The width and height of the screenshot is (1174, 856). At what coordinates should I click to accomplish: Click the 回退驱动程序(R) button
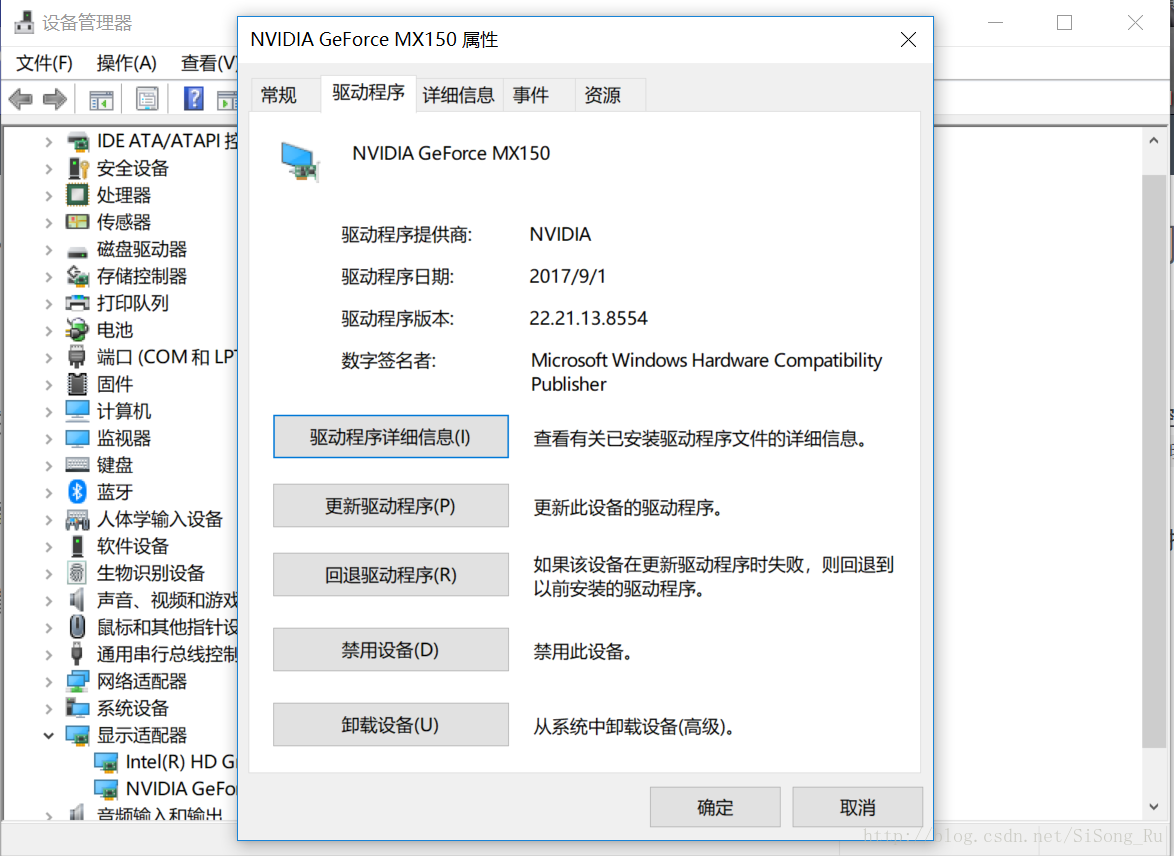pyautogui.click(x=390, y=574)
